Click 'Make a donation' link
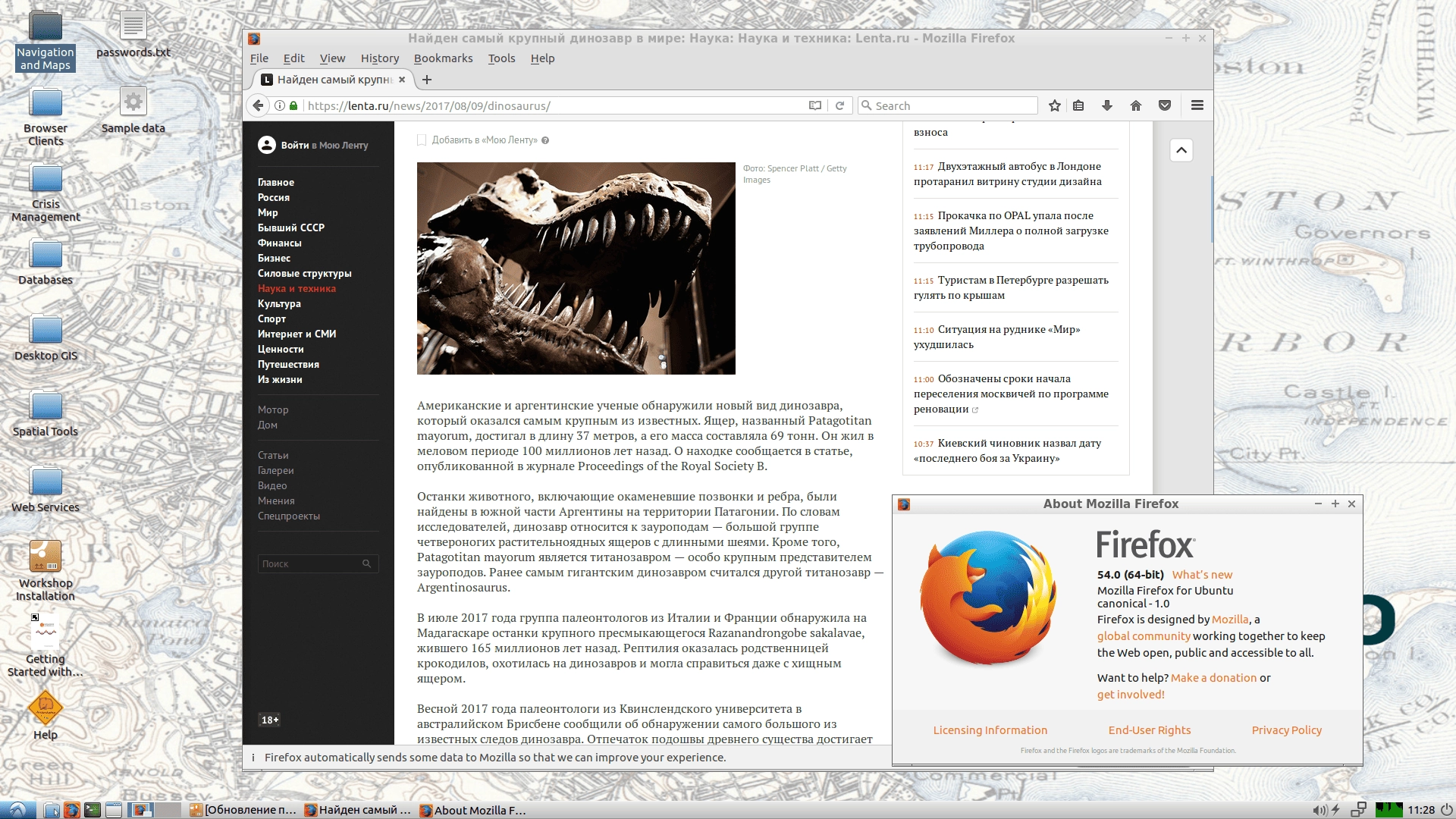This screenshot has height=819, width=1456. click(x=1214, y=678)
